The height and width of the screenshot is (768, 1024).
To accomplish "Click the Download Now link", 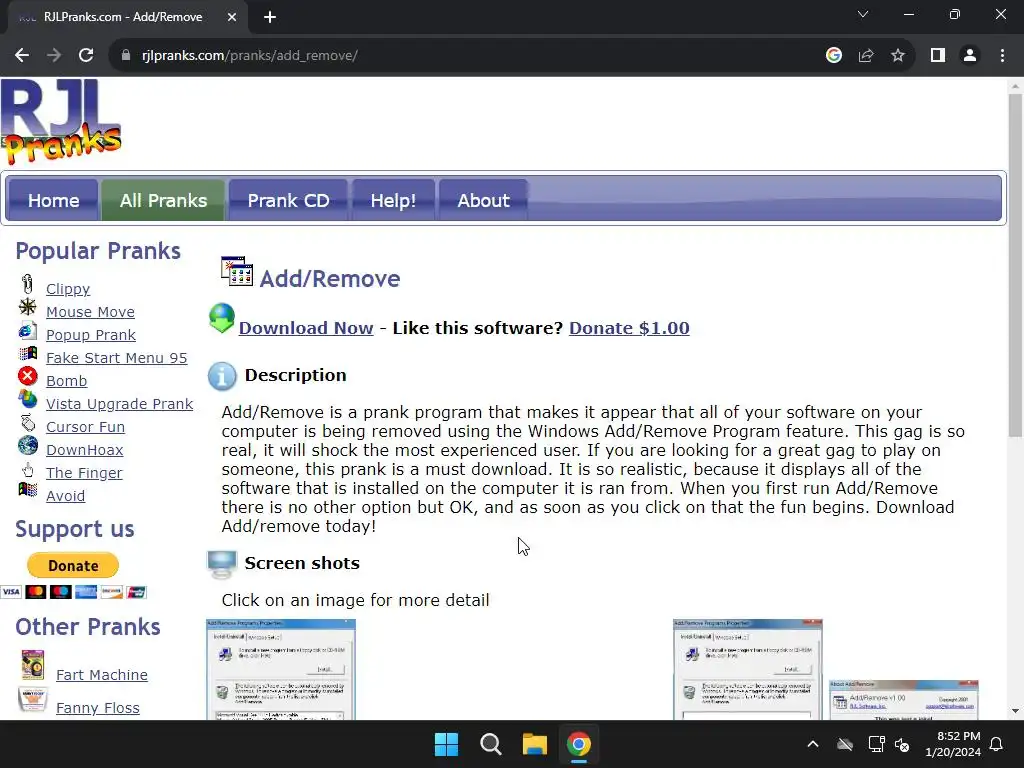I will tap(306, 328).
